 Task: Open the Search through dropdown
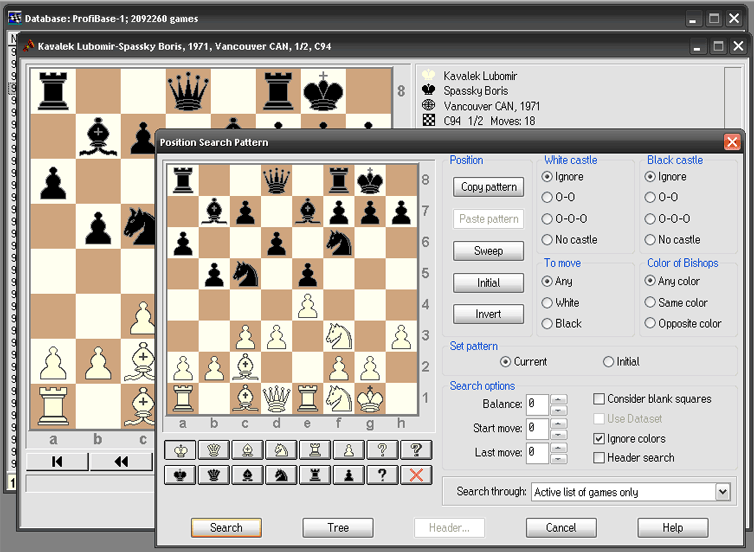pos(722,492)
